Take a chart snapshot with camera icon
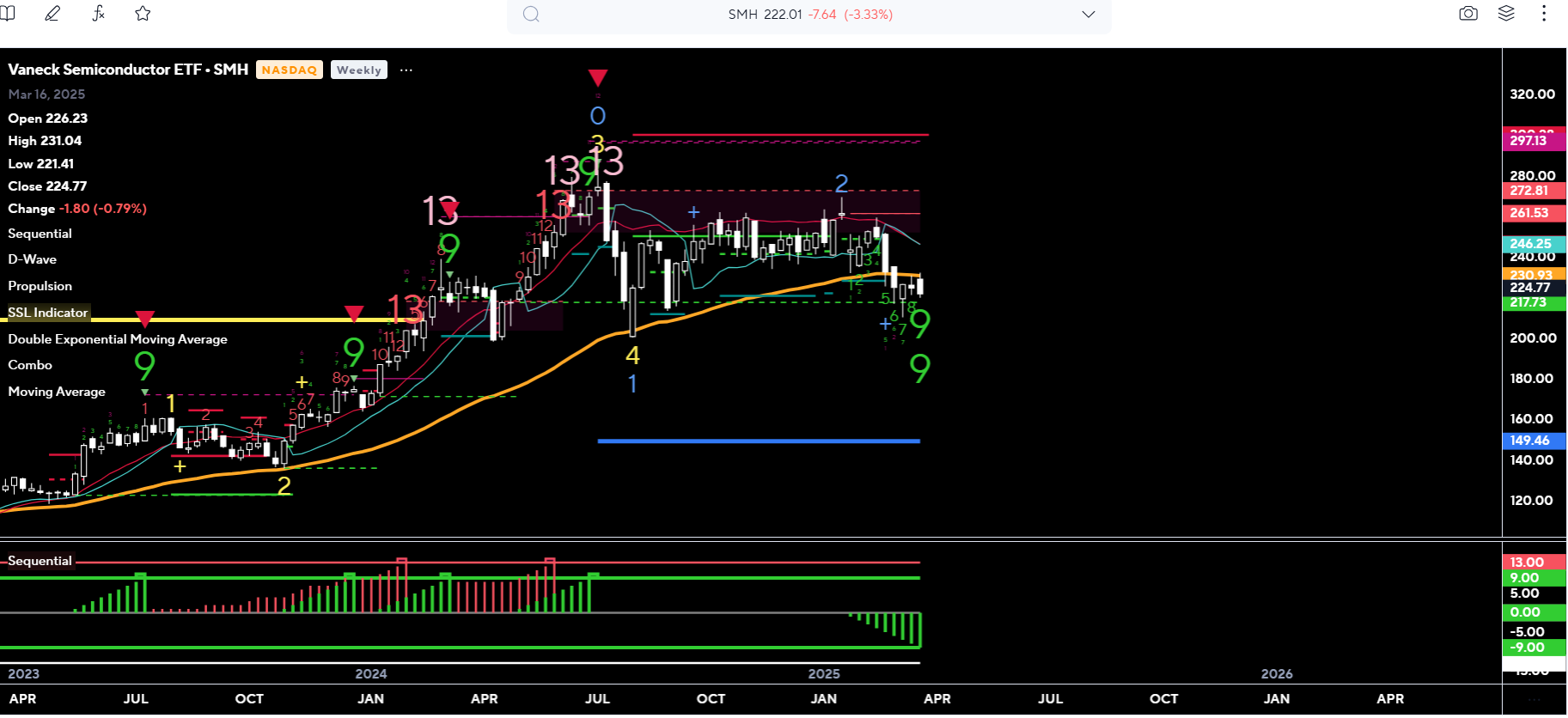 [x=1468, y=14]
